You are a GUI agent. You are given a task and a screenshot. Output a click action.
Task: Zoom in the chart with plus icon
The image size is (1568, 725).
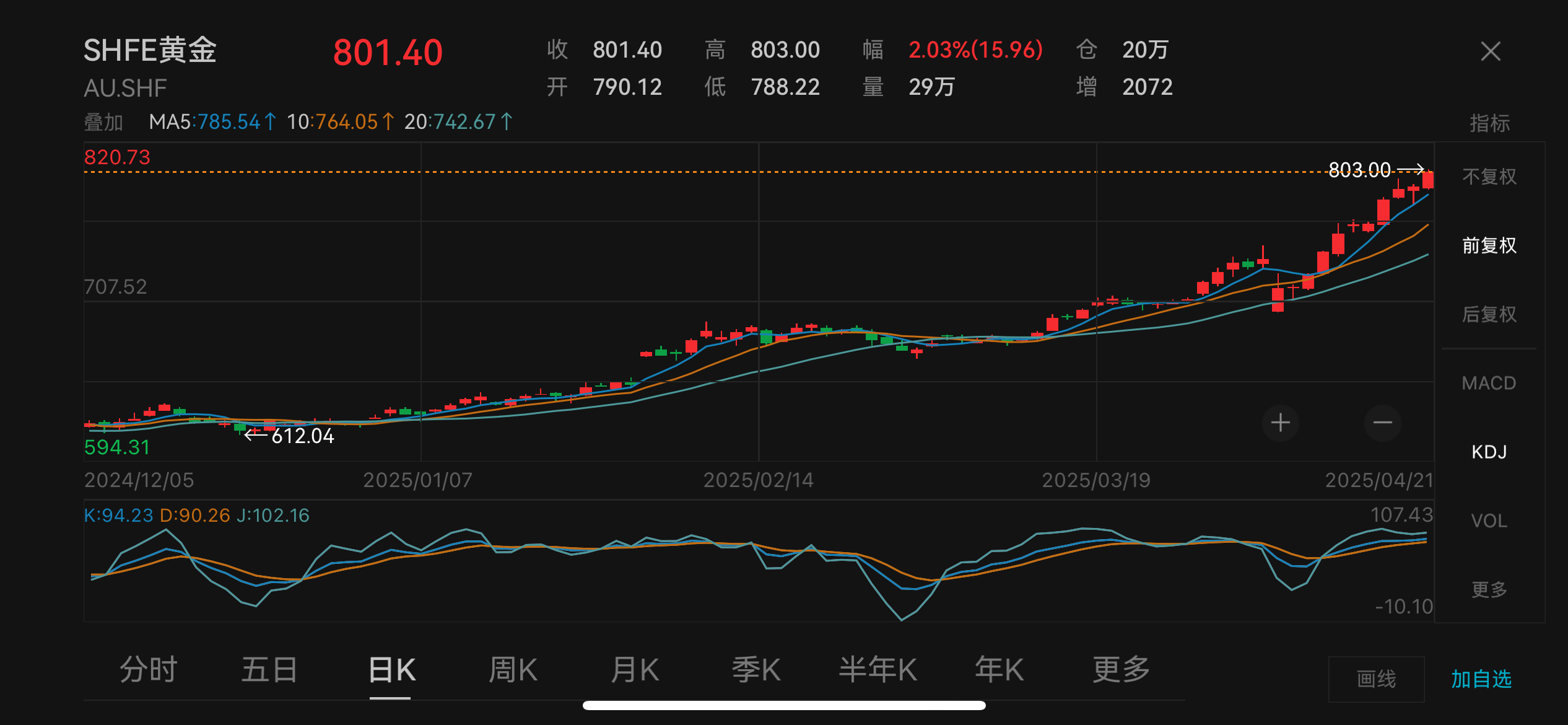[x=1280, y=423]
